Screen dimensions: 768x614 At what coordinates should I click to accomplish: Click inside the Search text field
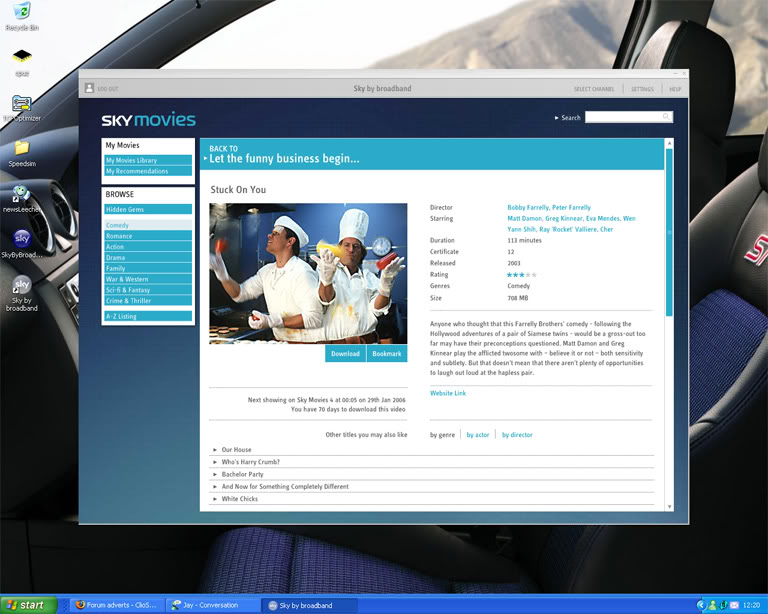click(x=622, y=117)
